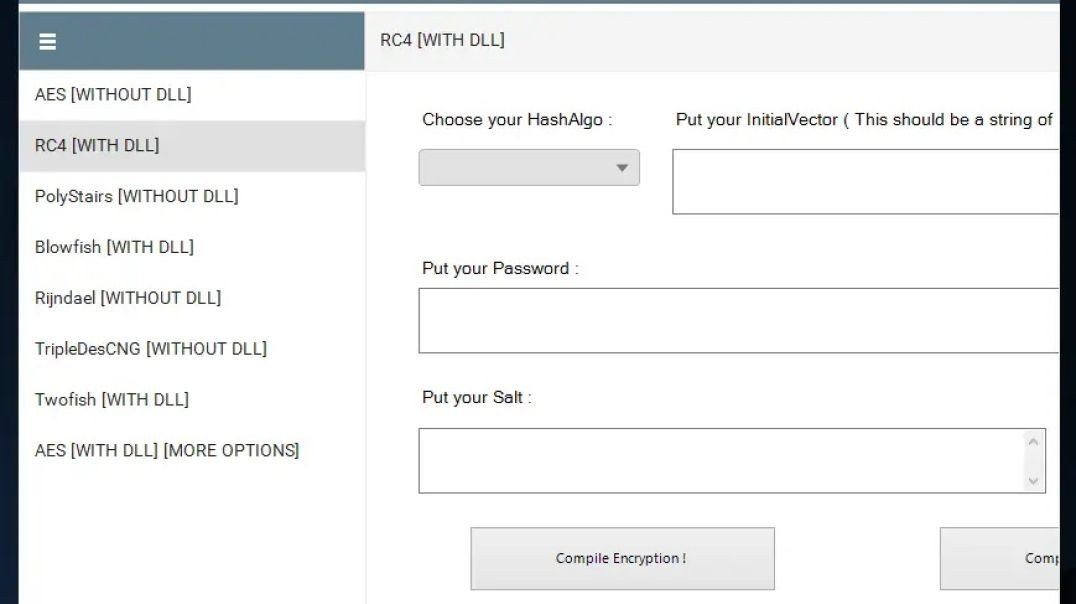Click the HashAlgo dropdown arrow
The width and height of the screenshot is (1076, 604).
[622, 168]
